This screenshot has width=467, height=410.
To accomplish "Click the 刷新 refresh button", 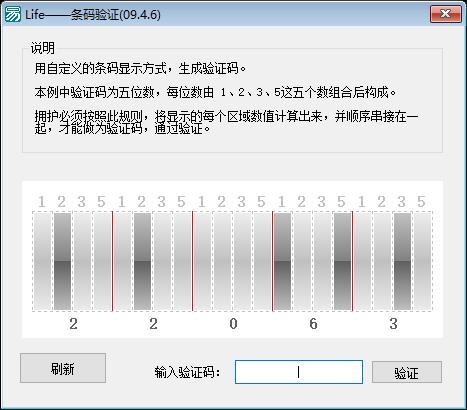I will pos(63,368).
